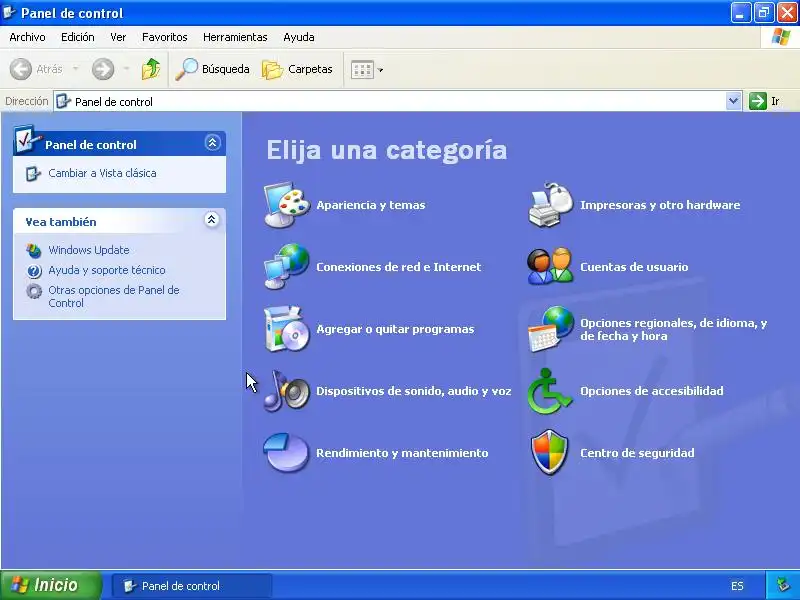This screenshot has width=800, height=600.
Task: Toggle the Carpetas folders pane
Action: [x=297, y=69]
